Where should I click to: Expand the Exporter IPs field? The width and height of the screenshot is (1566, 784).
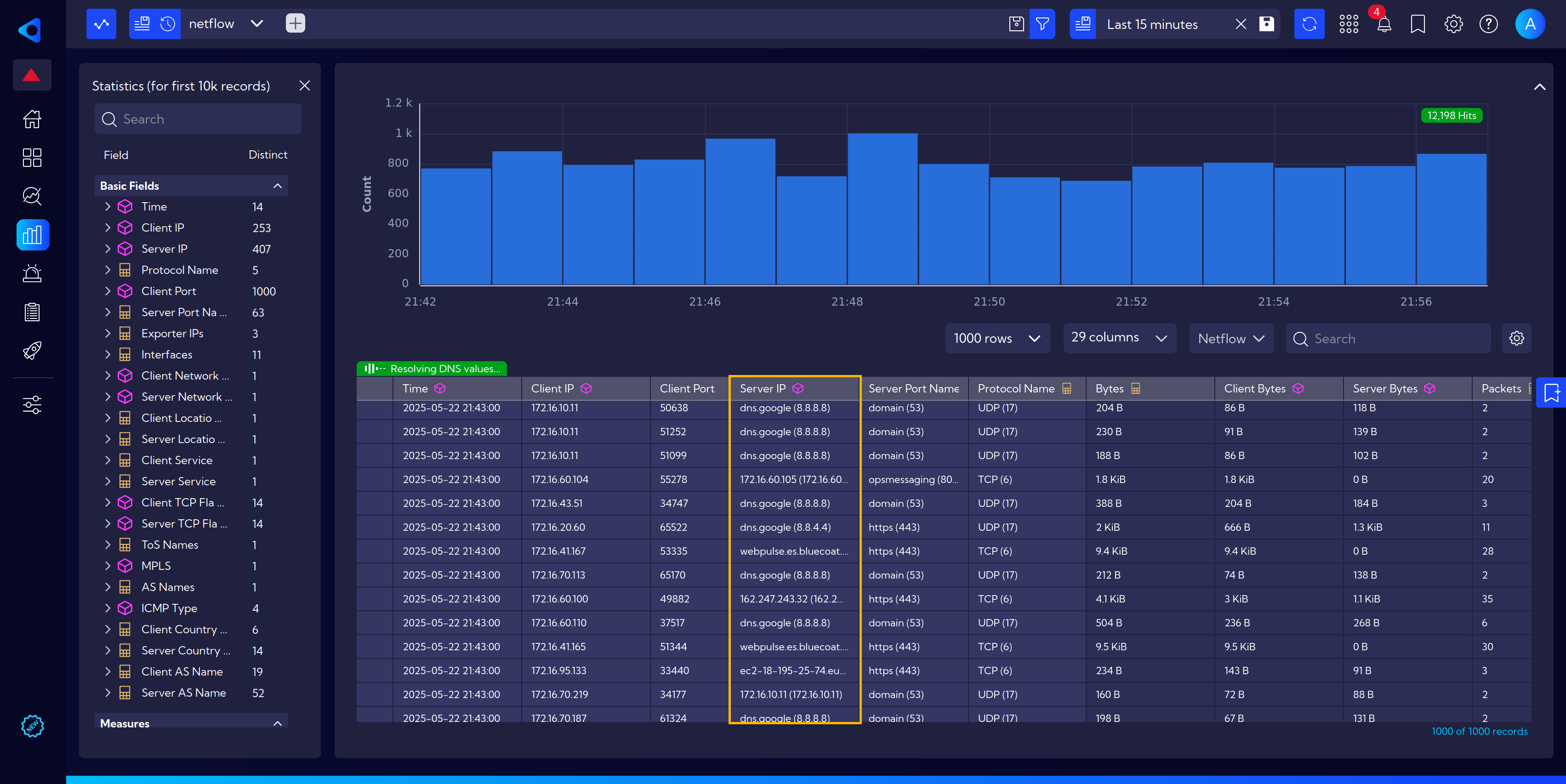108,333
